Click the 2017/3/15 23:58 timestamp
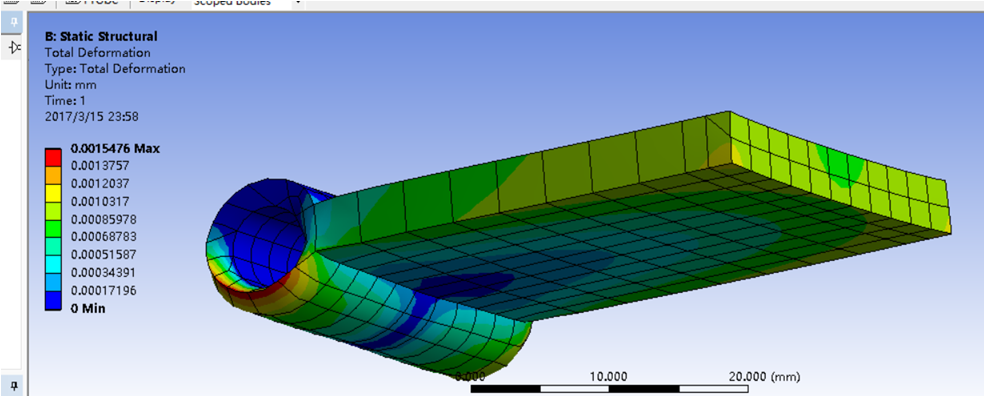This screenshot has width=985, height=397. click(x=92, y=116)
